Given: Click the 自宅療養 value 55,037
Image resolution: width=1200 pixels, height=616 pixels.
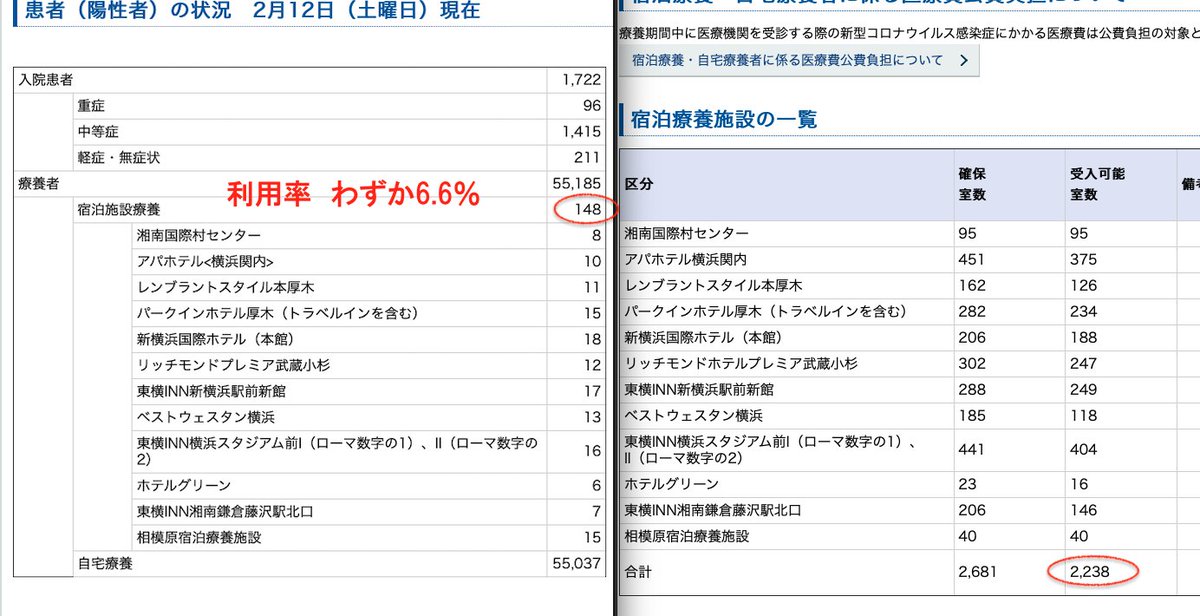Looking at the screenshot, I should [x=577, y=563].
